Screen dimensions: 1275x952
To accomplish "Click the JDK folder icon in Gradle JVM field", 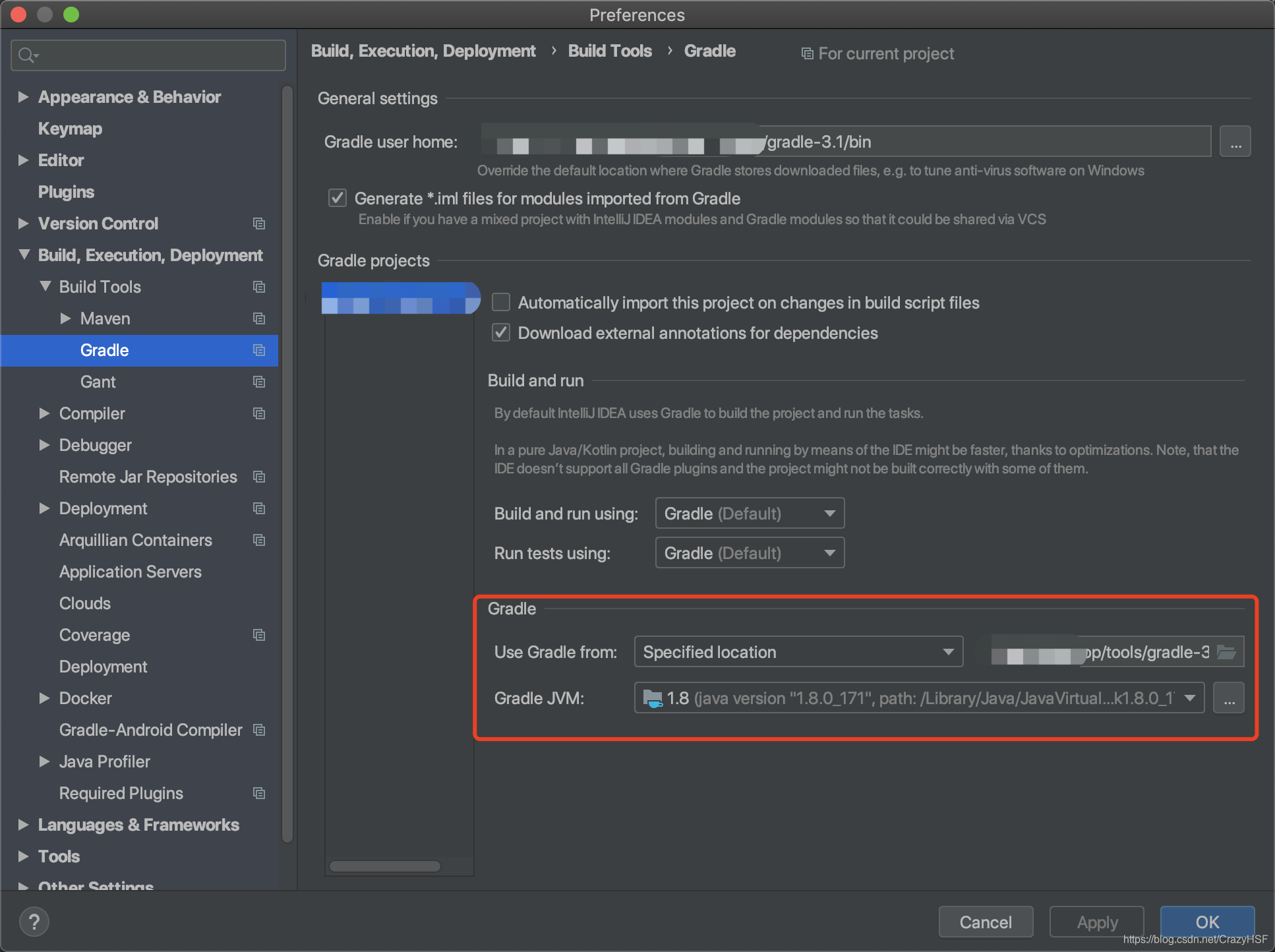I will (x=652, y=698).
